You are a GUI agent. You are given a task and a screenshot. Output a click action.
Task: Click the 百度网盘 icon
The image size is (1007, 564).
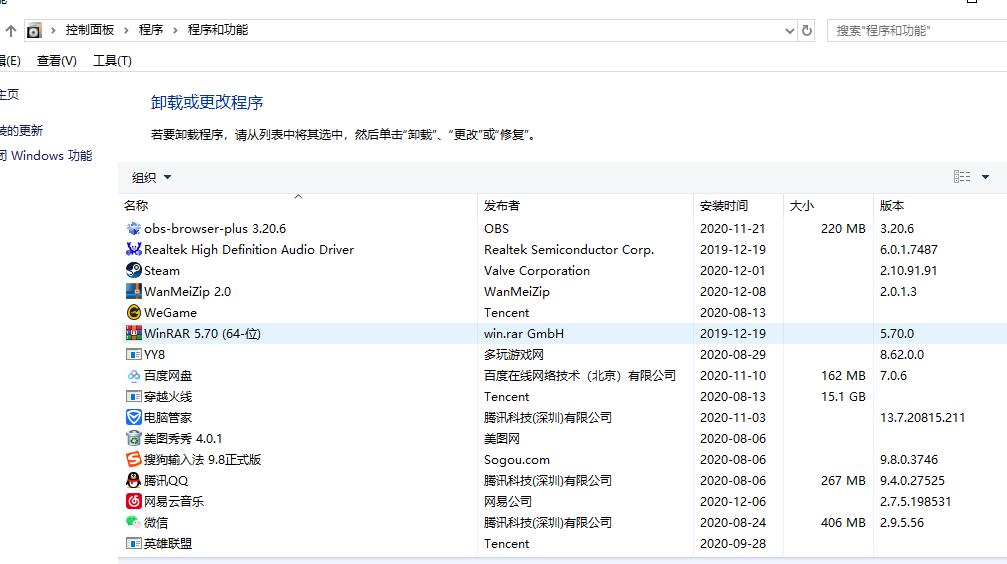[134, 375]
